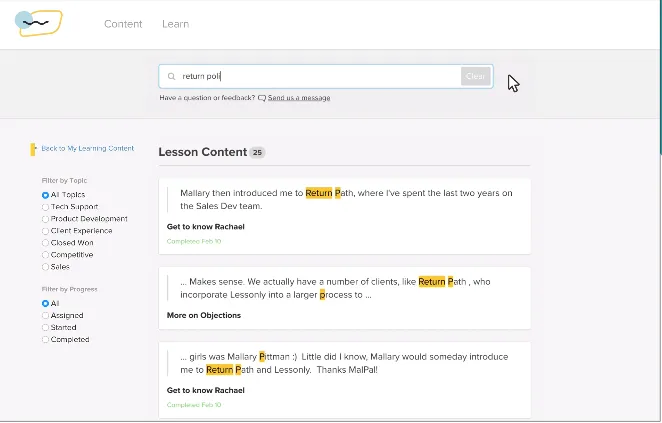Click the 'Mallary then introduced me' snippet
The height and width of the screenshot is (423, 662).
click(x=346, y=199)
